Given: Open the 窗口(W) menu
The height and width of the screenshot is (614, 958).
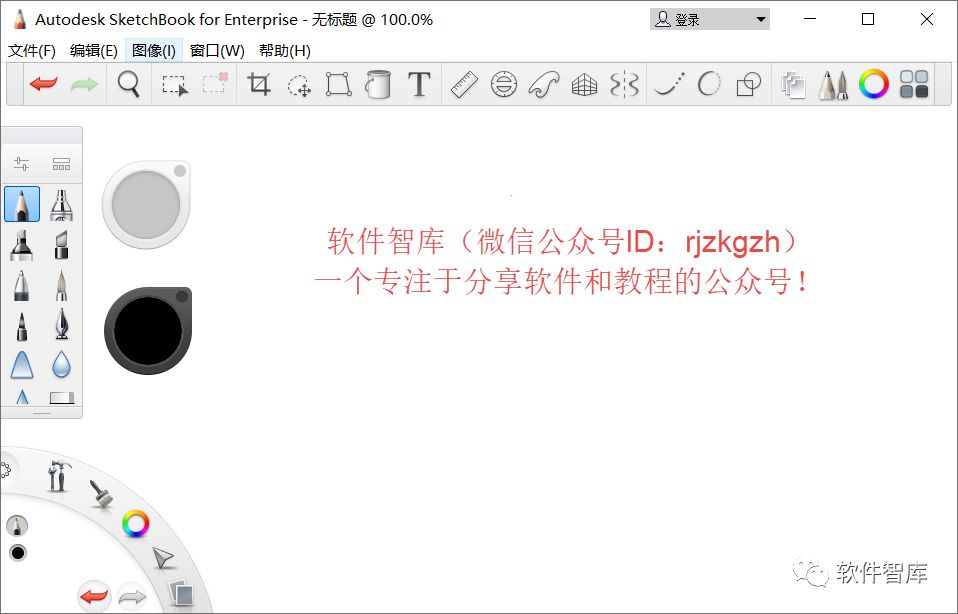Looking at the screenshot, I should 217,51.
